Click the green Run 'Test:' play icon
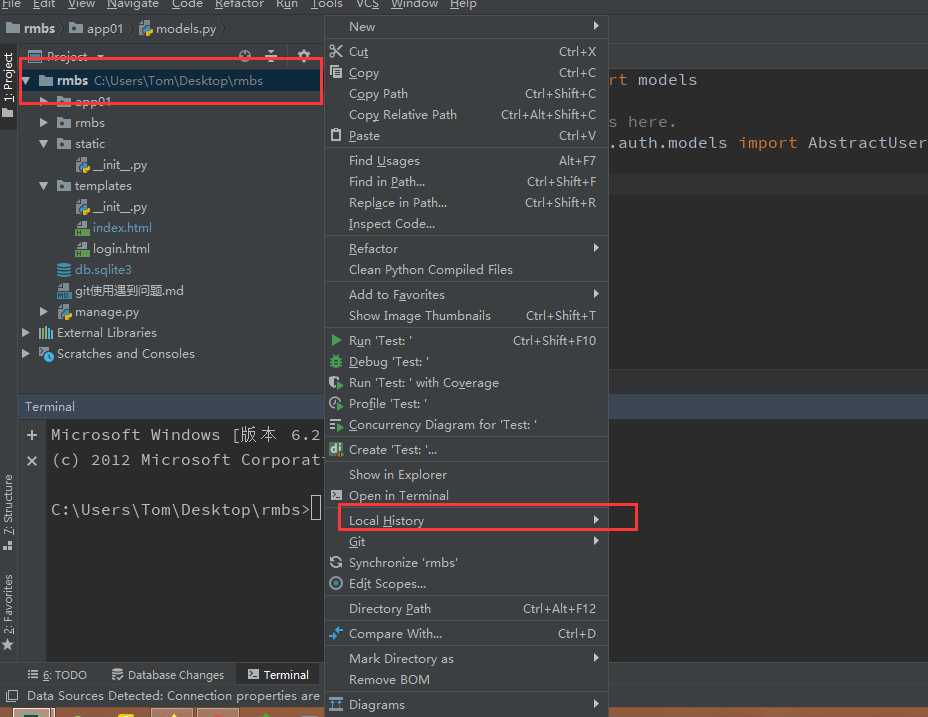Image resolution: width=928 pixels, height=717 pixels. coord(336,340)
